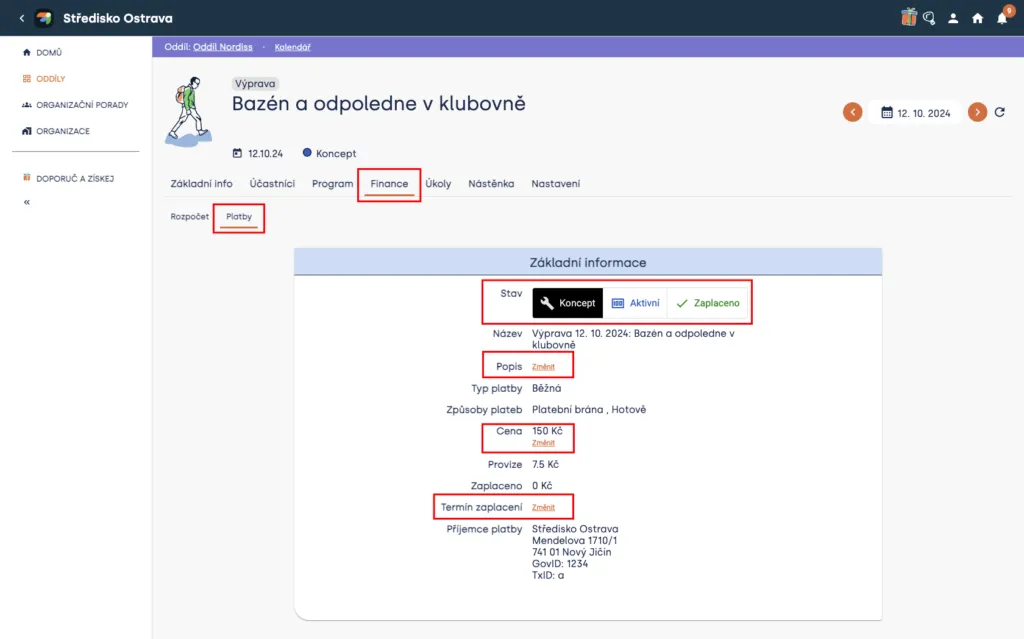Viewport: 1024px width, 639px height.
Task: Click the Provize value 7.5 Kč
Action: pos(545,465)
